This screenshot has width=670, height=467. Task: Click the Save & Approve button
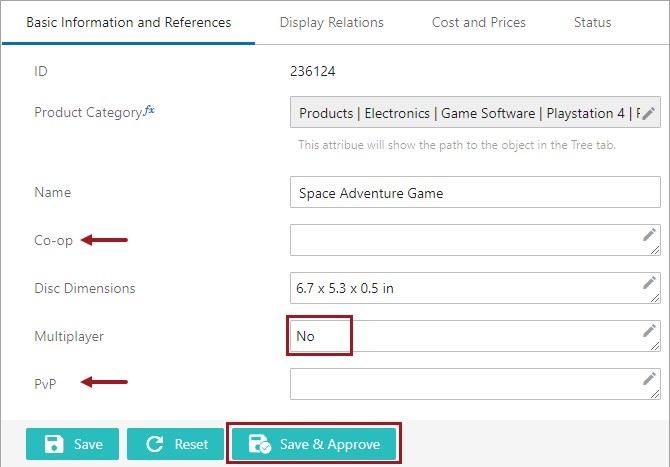(314, 444)
